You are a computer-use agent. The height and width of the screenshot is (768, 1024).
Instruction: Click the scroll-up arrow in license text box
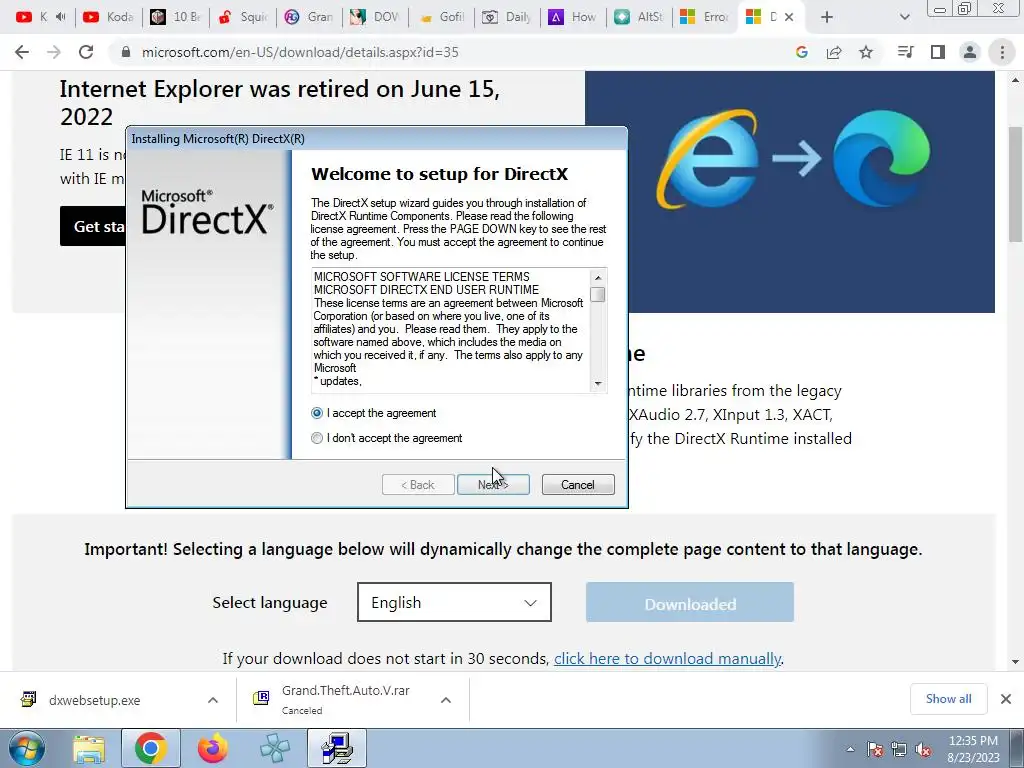(x=598, y=278)
